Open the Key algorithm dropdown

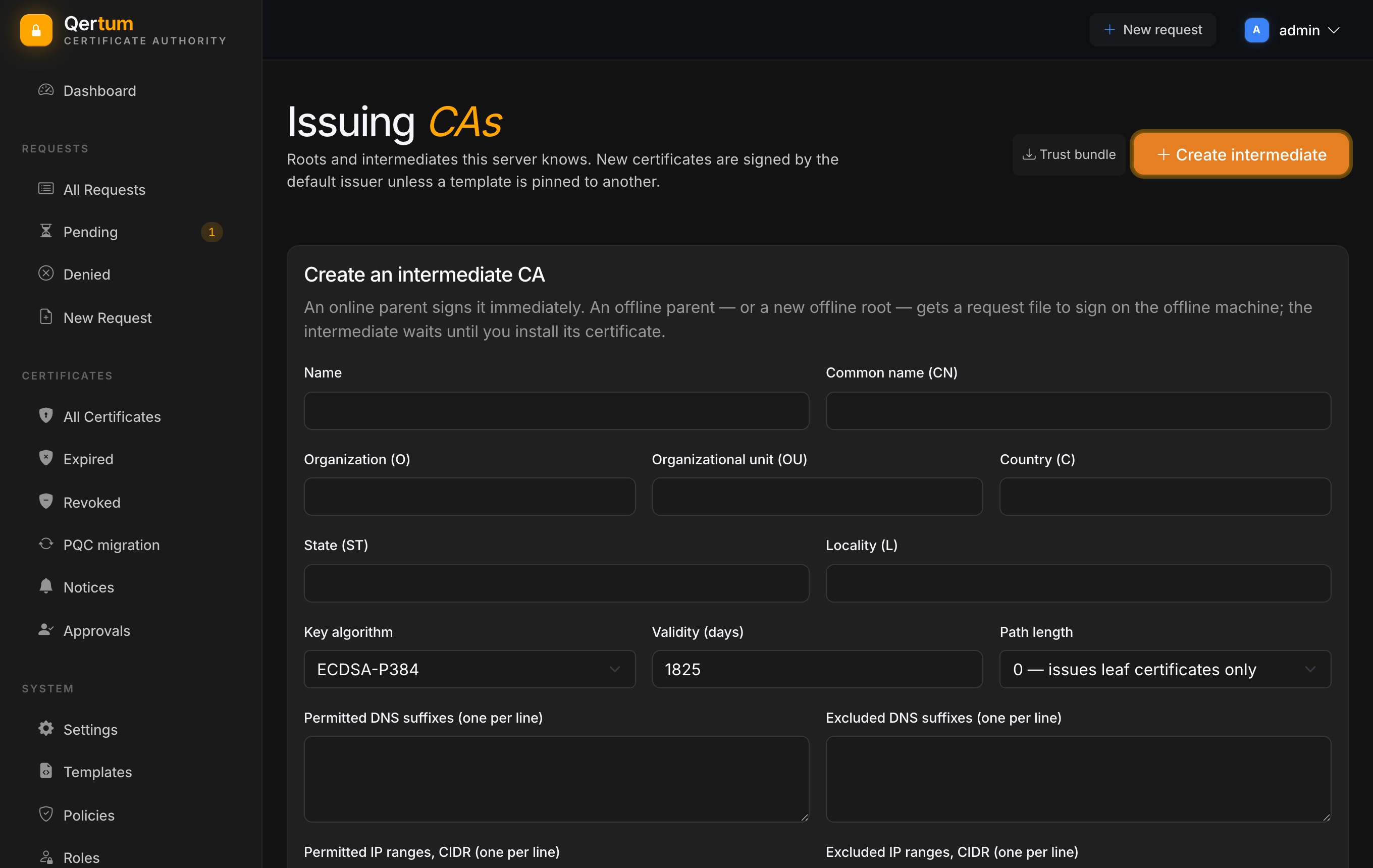click(x=469, y=669)
